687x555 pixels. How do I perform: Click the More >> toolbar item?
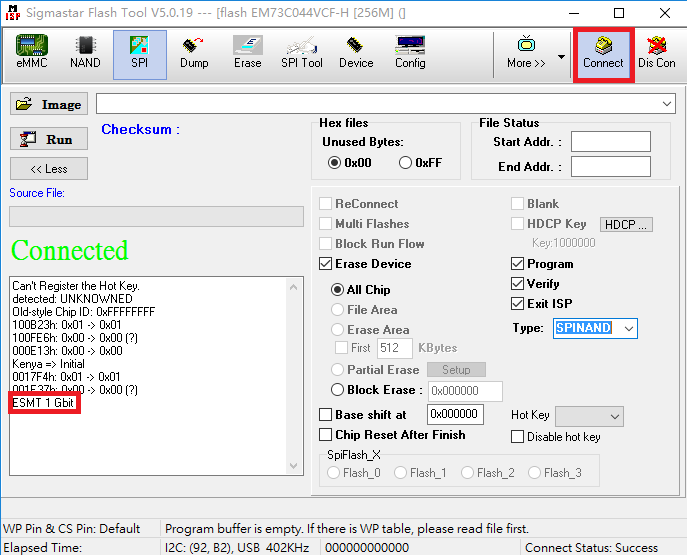click(526, 53)
